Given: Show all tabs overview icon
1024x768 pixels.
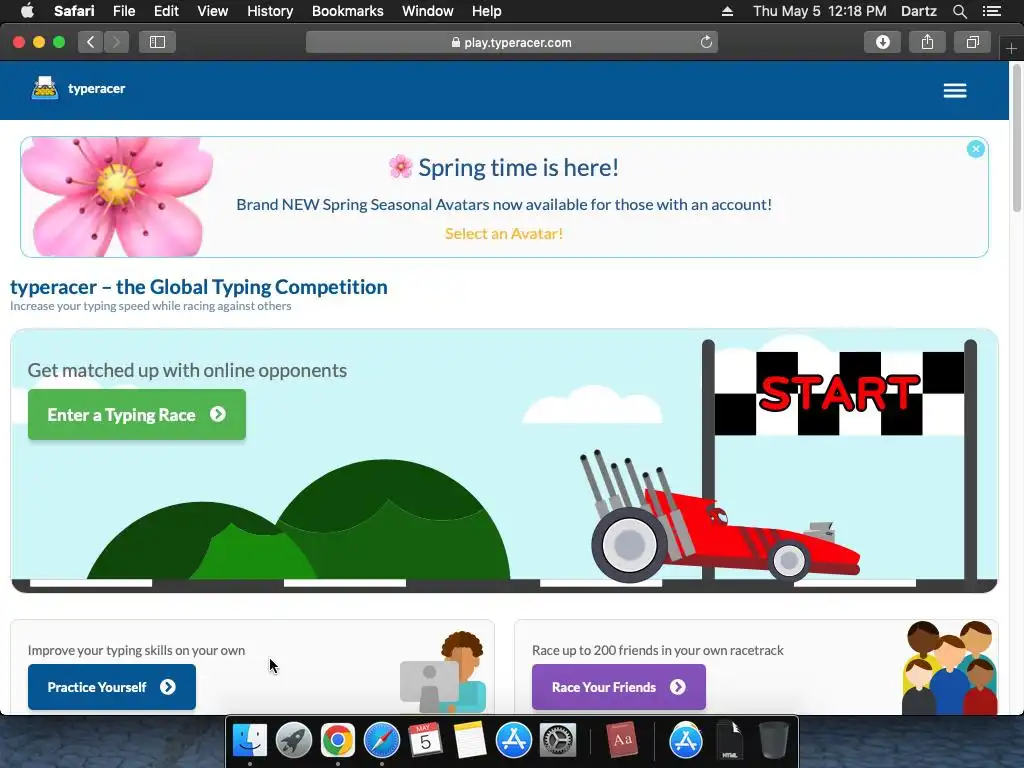Looking at the screenshot, I should point(972,42).
